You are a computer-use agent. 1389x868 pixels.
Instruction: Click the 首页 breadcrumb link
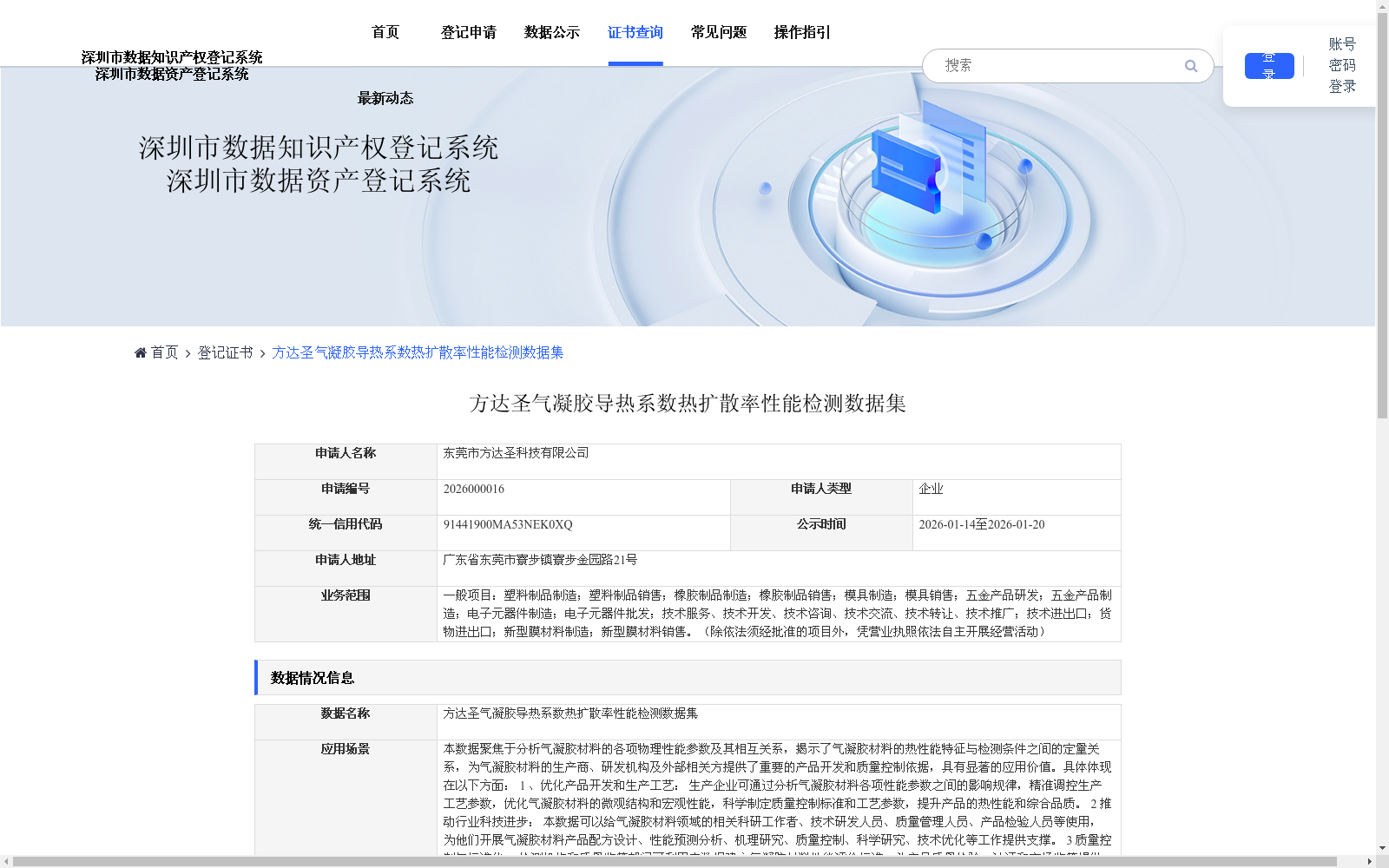click(165, 352)
